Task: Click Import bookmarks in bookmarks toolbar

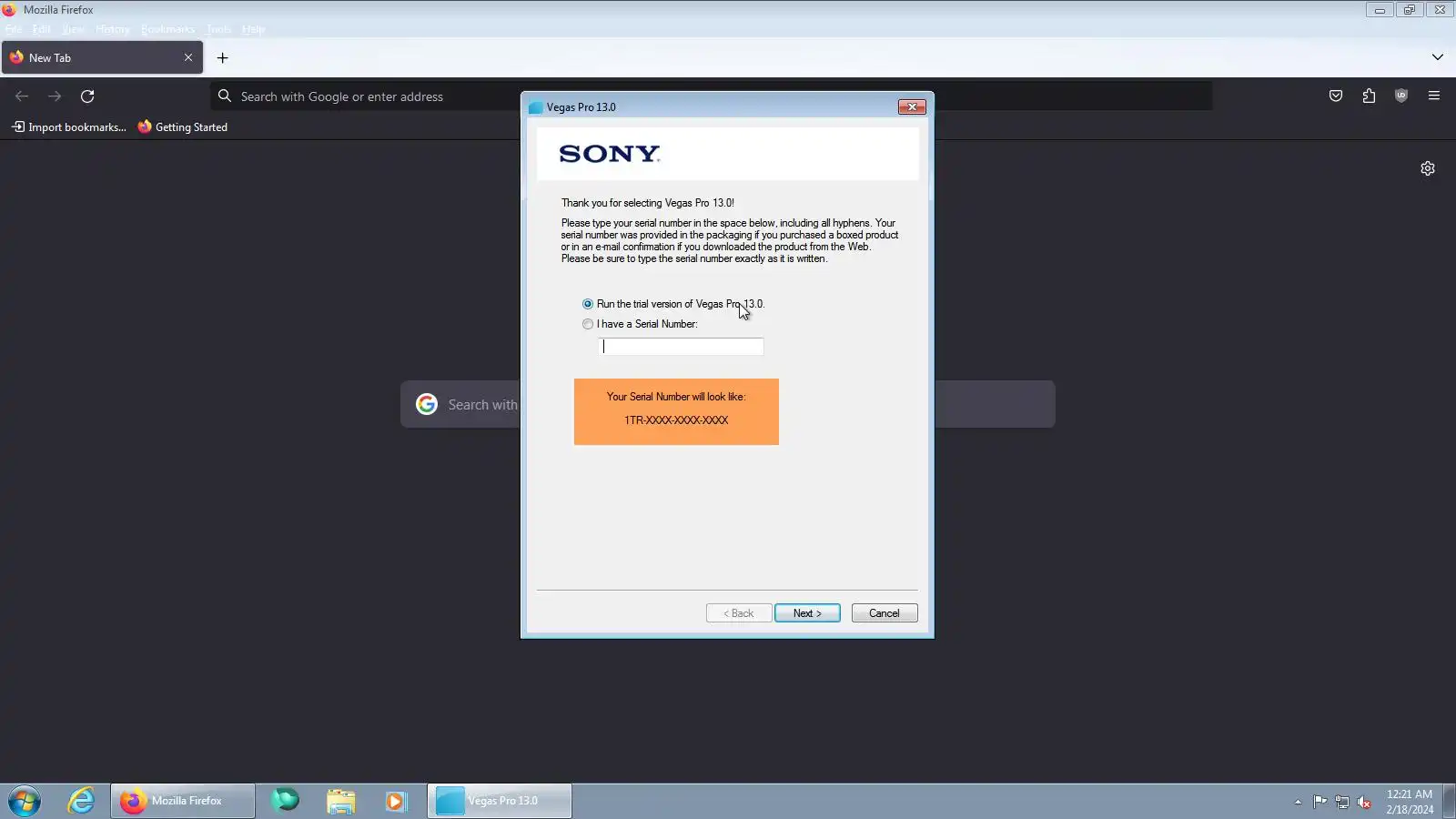Action: pyautogui.click(x=69, y=127)
